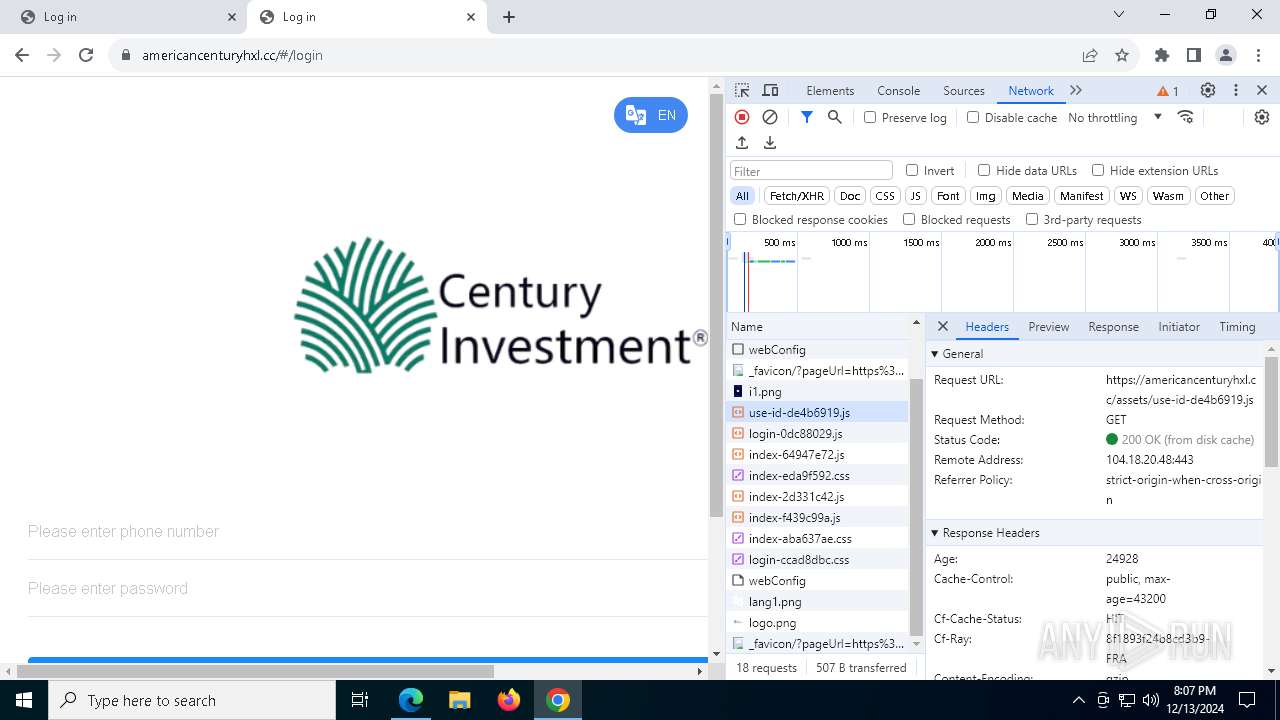This screenshot has height=720, width=1280.
Task: Clear the network log
Action: point(770,117)
